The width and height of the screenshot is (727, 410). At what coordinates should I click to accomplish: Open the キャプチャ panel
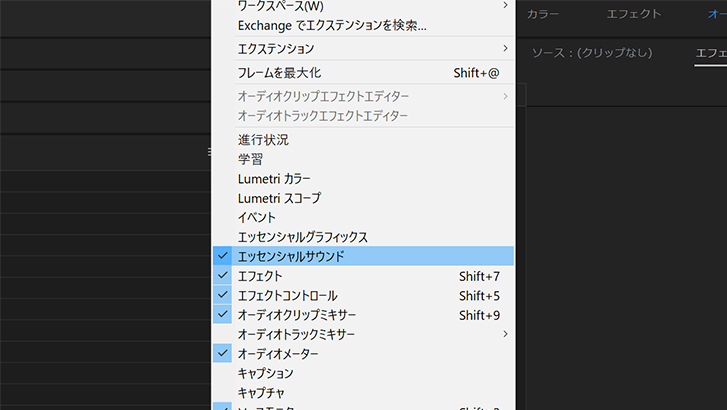coord(363,393)
